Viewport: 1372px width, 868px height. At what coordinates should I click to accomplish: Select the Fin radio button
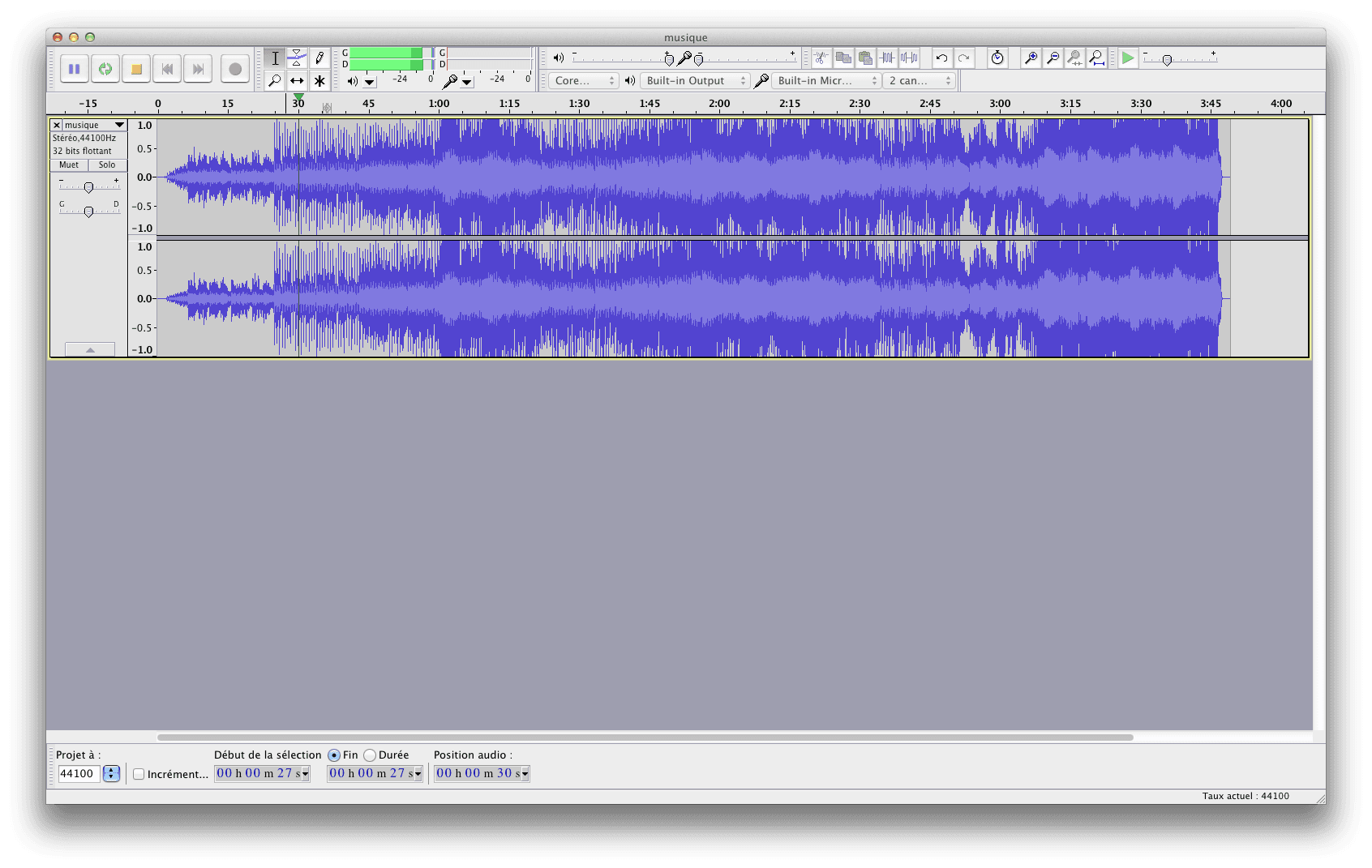[334, 755]
